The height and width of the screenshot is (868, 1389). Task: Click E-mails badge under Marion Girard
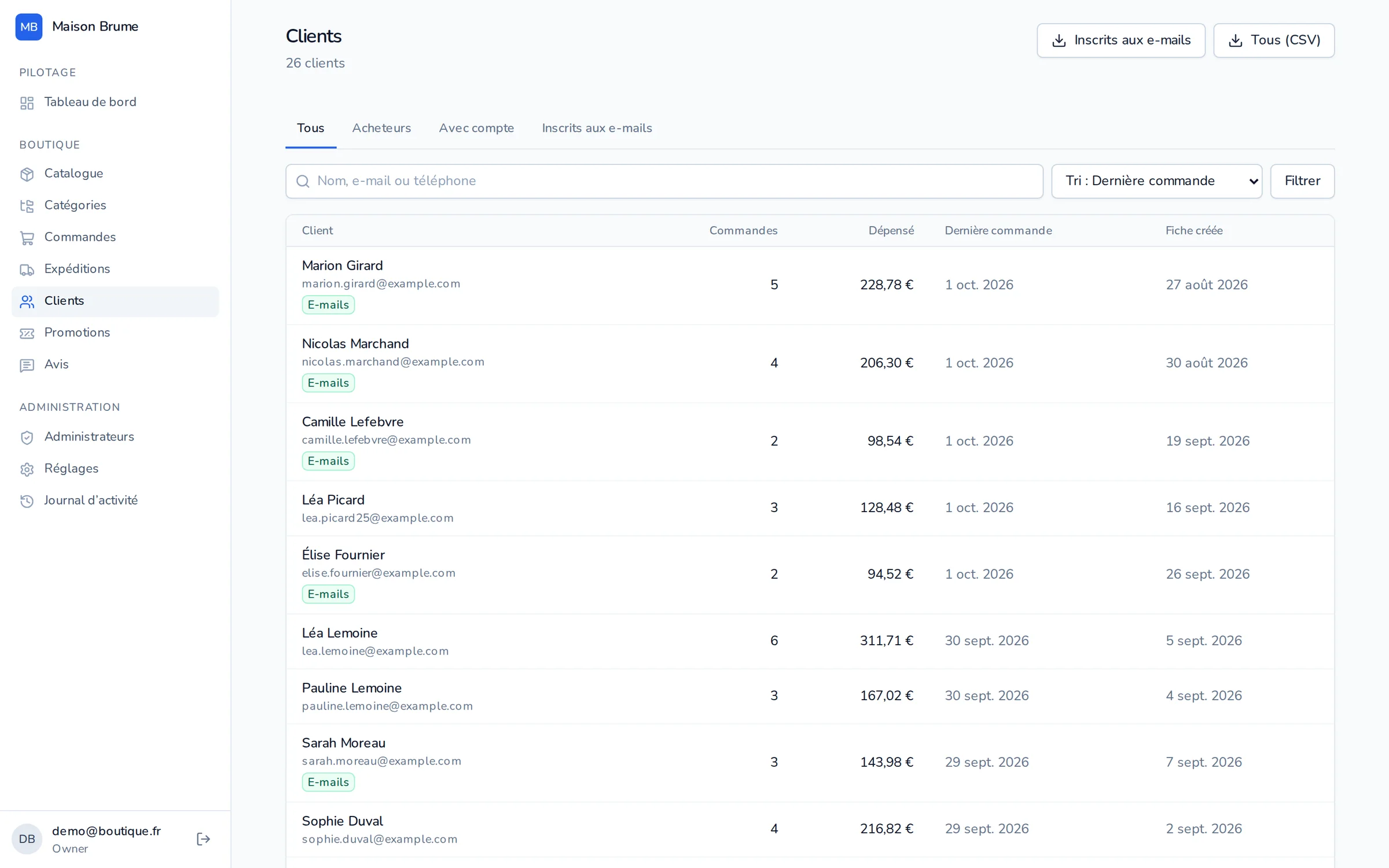[328, 305]
